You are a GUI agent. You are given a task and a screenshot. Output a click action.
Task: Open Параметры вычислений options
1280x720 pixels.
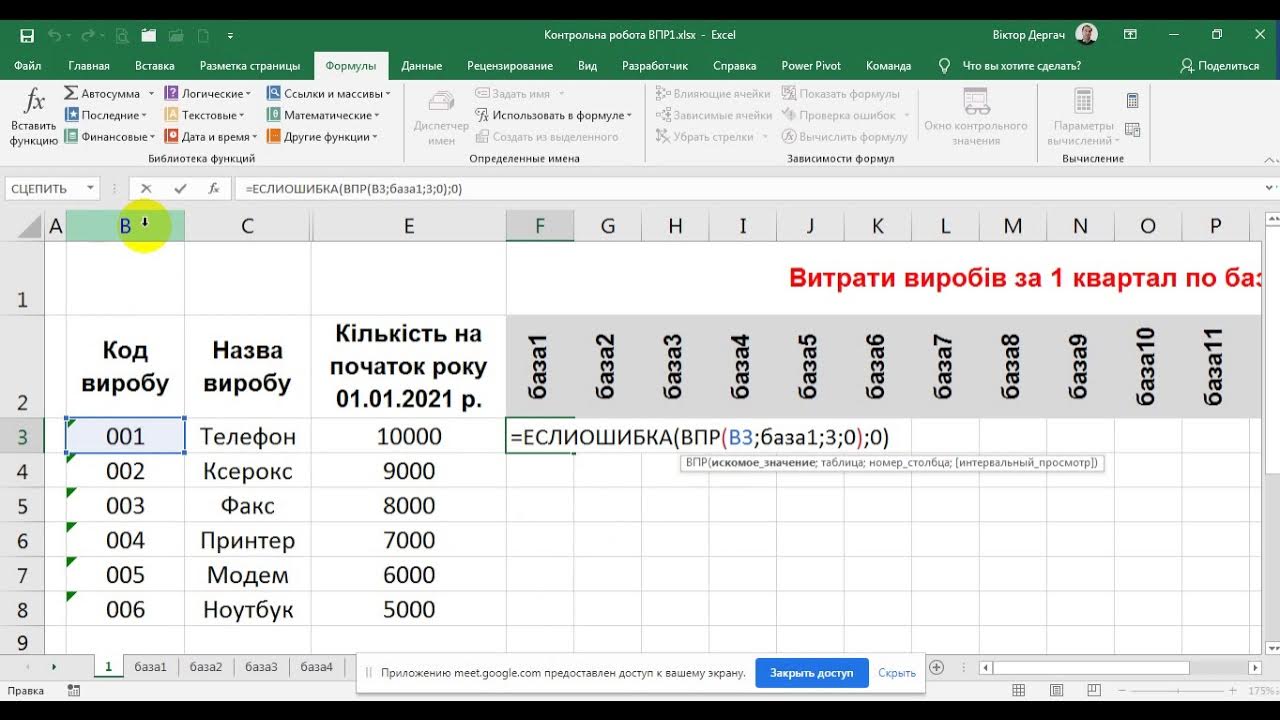tap(1083, 117)
